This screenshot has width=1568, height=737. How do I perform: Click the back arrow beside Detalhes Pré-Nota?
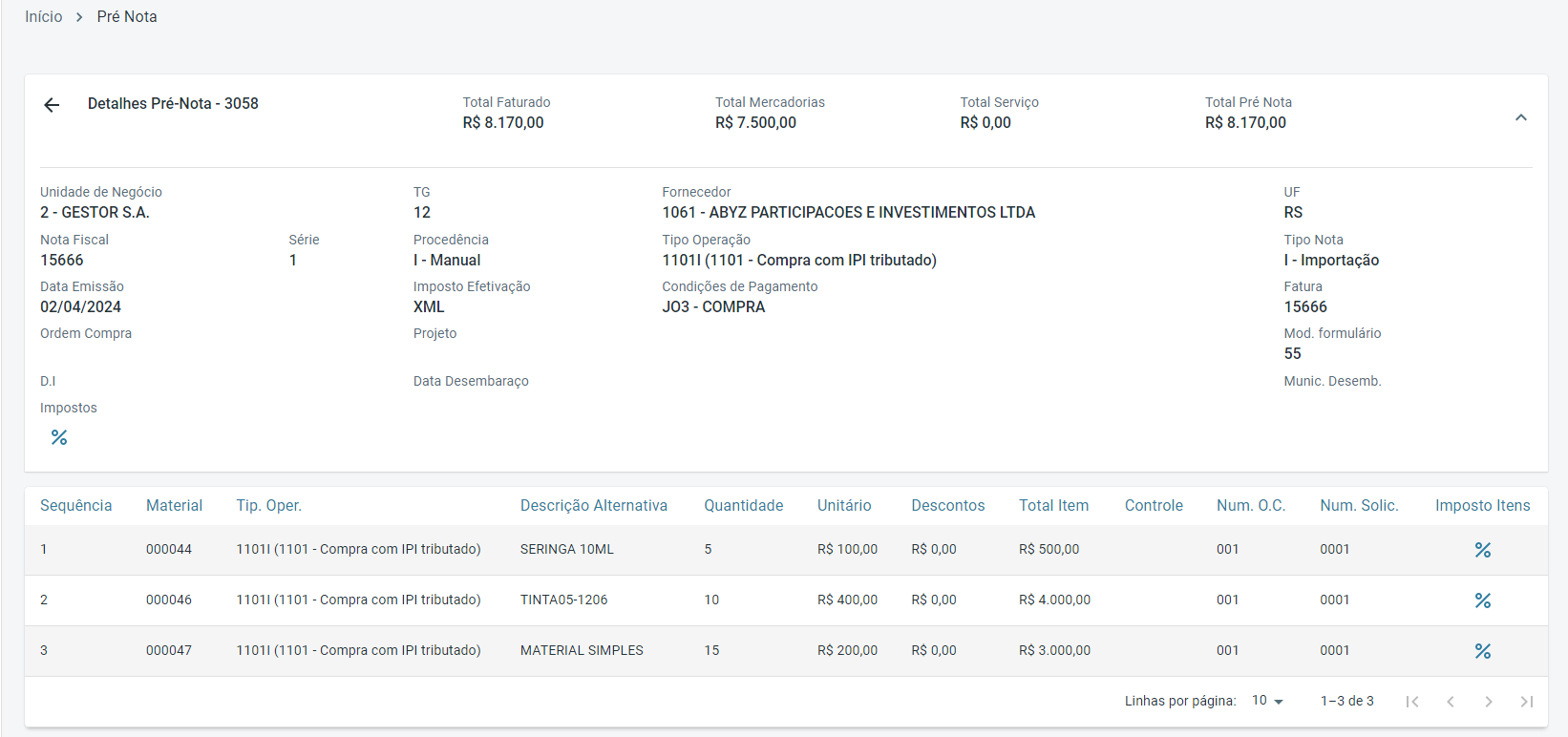tap(52, 105)
